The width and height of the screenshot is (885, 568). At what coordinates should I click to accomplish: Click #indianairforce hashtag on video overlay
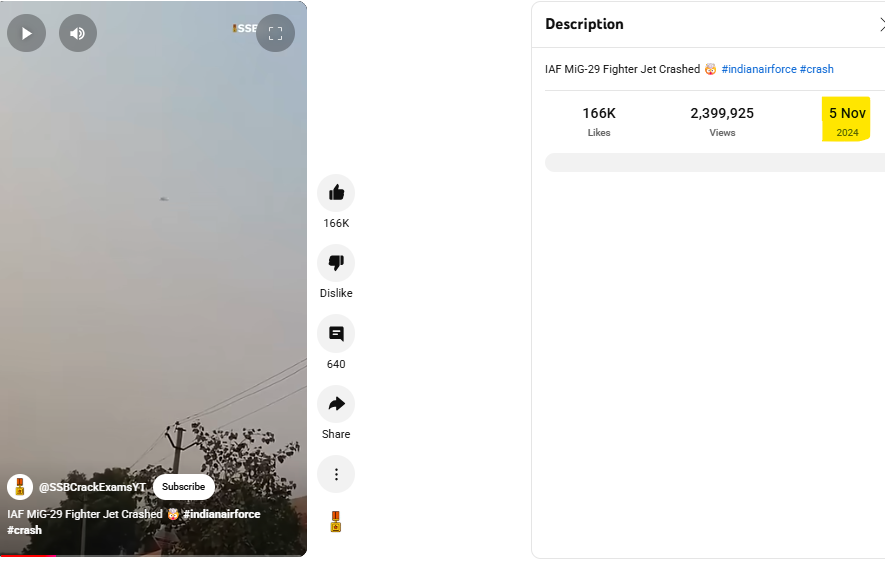[x=222, y=514]
